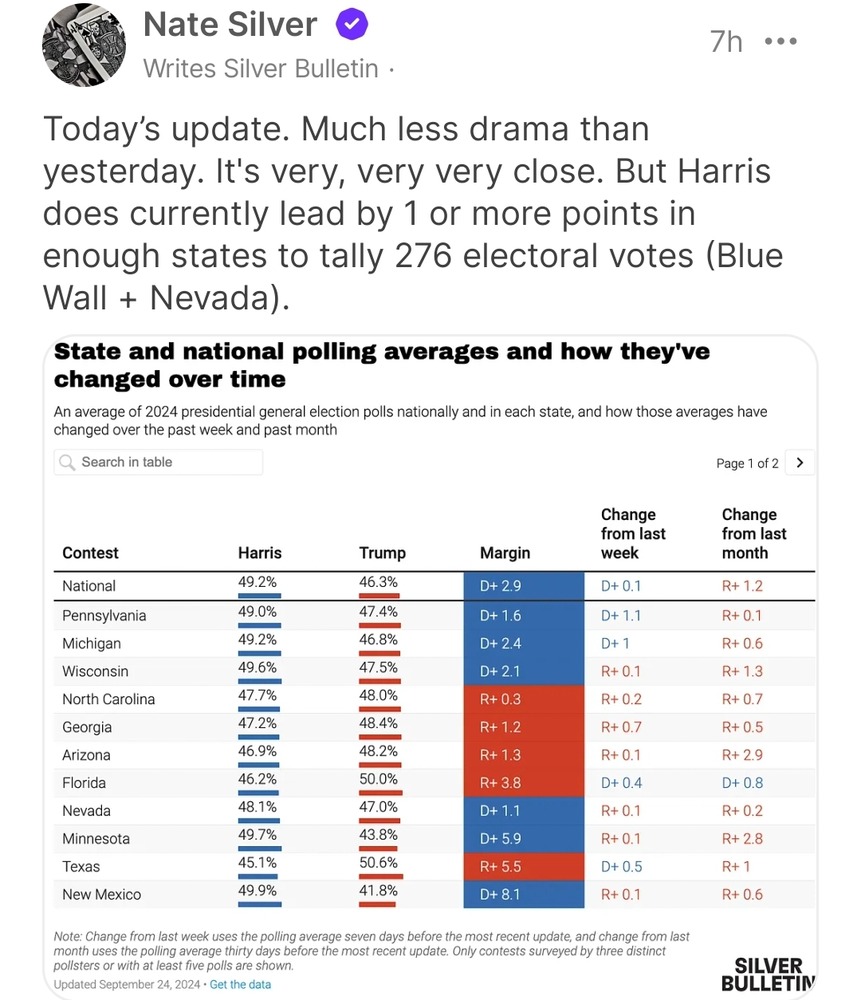Open Writes Silver Bulletin publication link
Screen dimensions: 861x1000
261,69
